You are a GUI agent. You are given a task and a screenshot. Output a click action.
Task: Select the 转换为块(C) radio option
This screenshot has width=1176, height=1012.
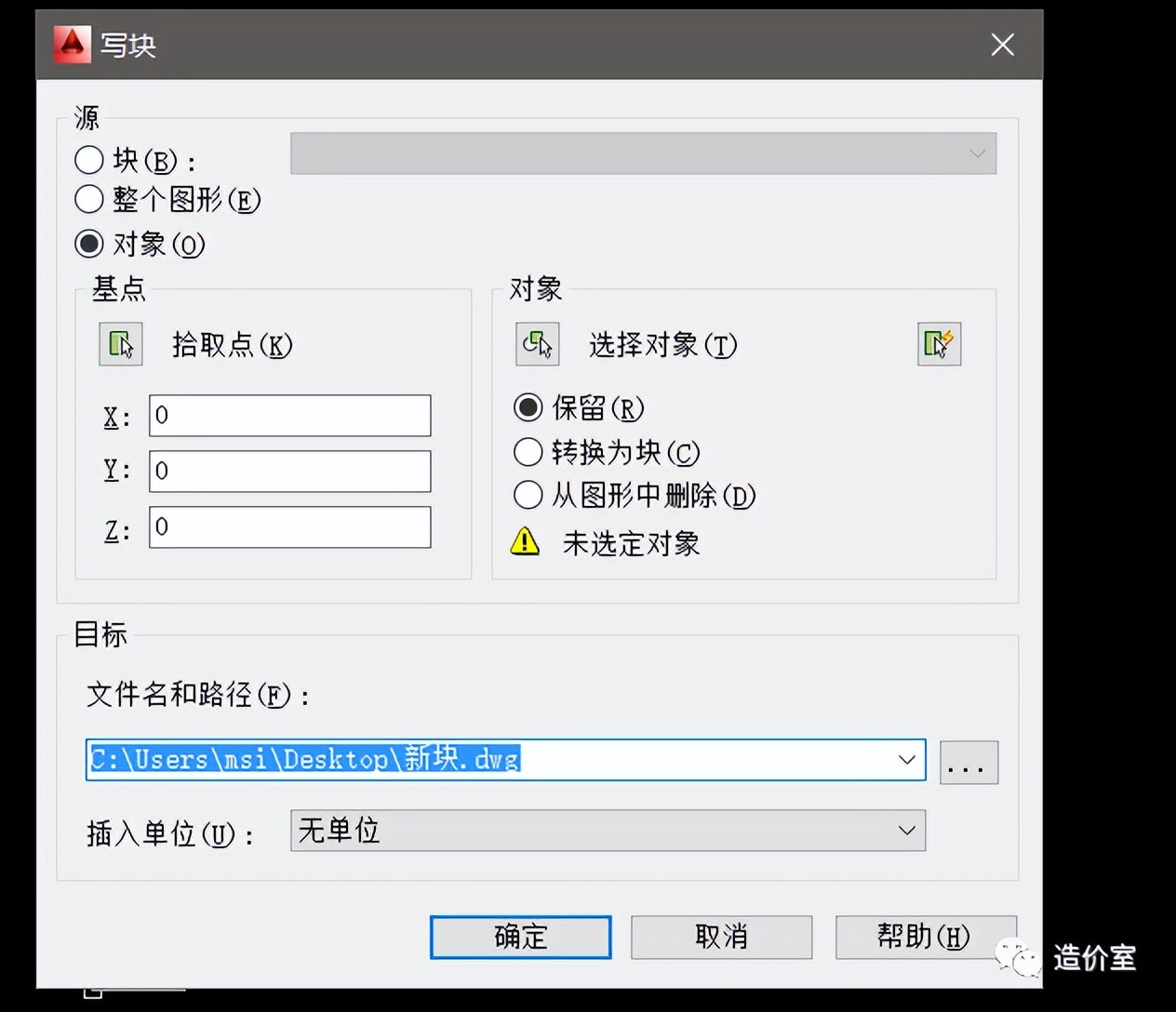[x=528, y=452]
